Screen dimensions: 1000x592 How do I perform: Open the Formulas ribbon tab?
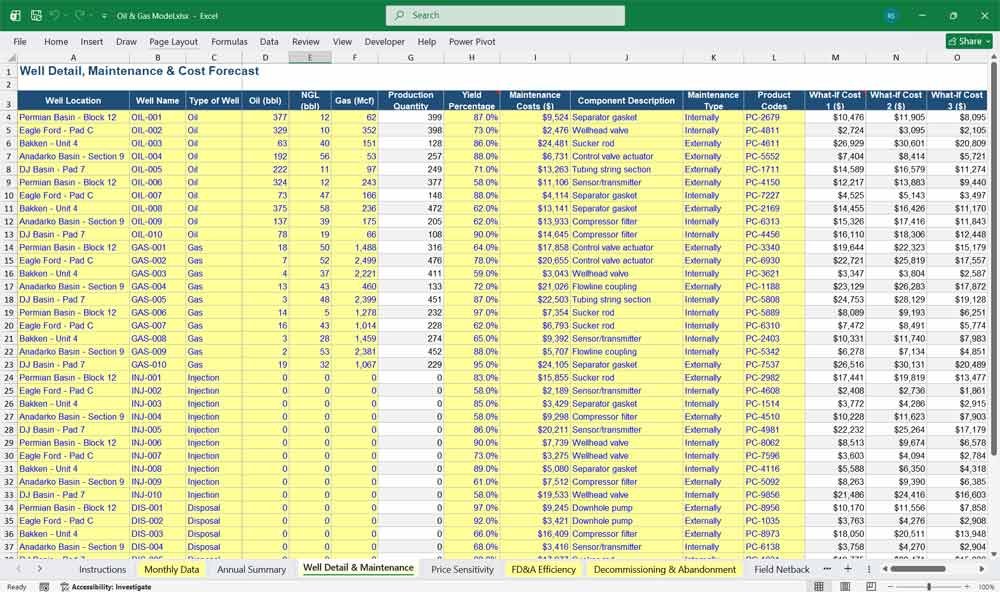click(229, 41)
